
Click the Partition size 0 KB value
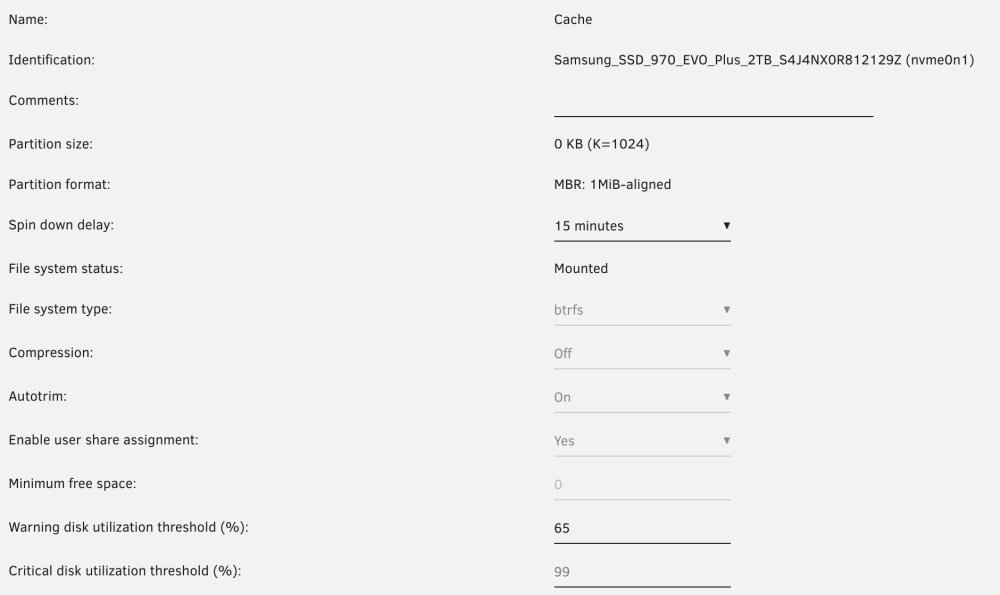[601, 144]
